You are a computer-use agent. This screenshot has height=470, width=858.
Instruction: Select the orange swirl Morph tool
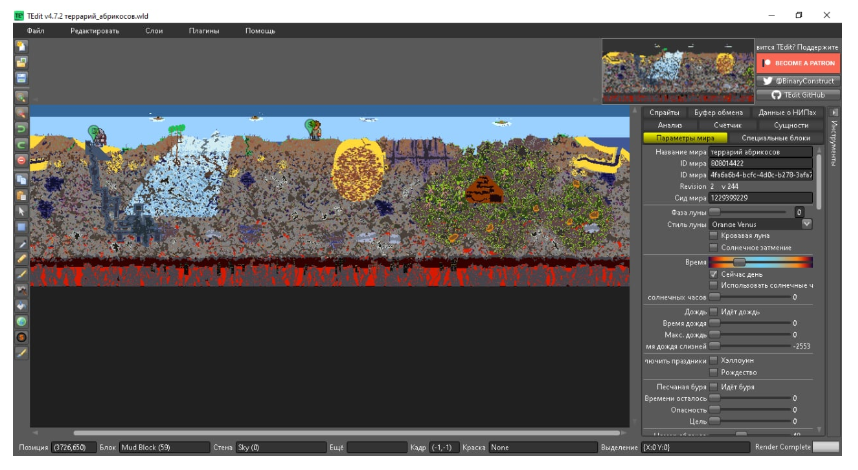[21, 338]
